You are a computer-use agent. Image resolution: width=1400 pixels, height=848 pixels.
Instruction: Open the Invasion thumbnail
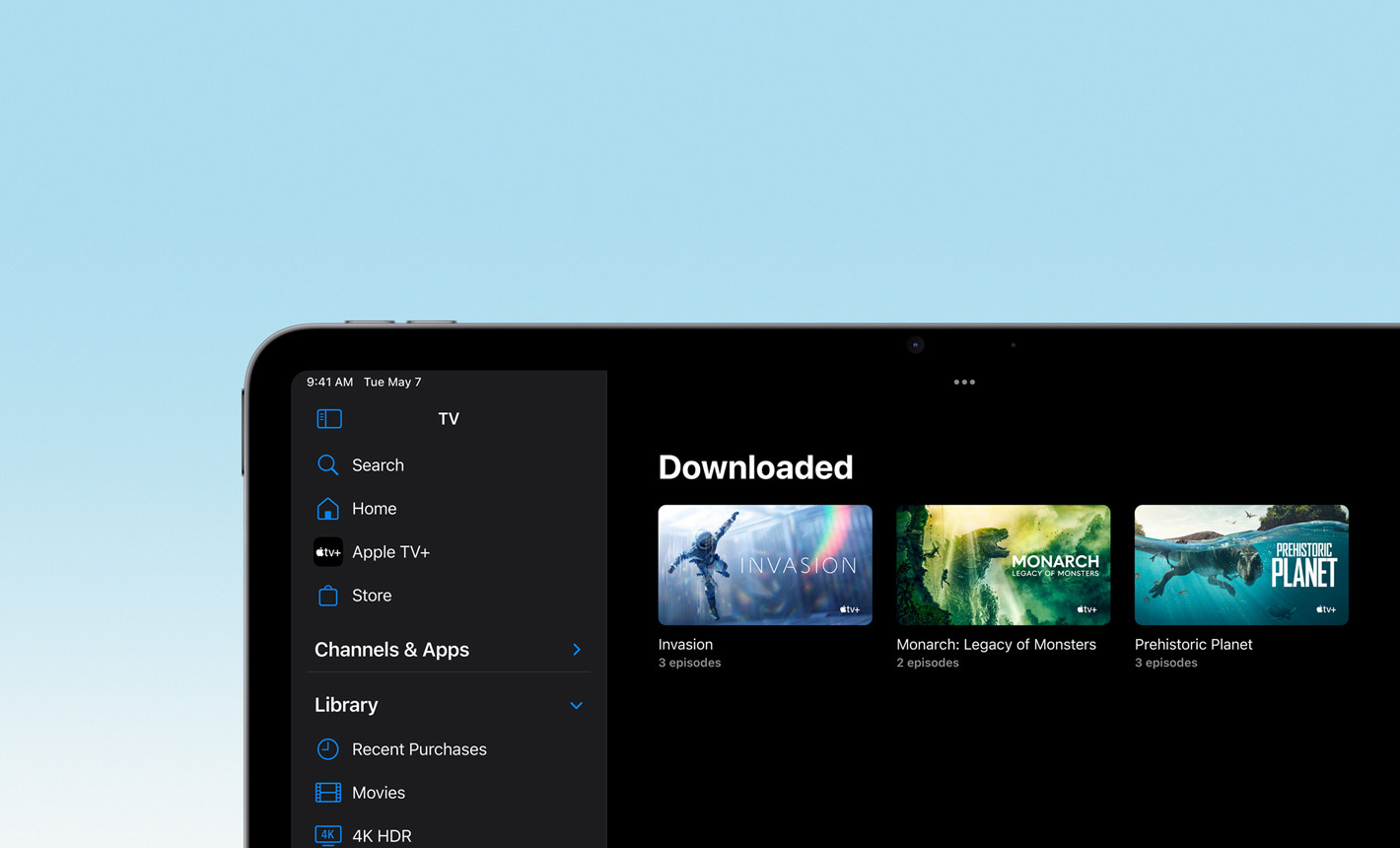[765, 565]
